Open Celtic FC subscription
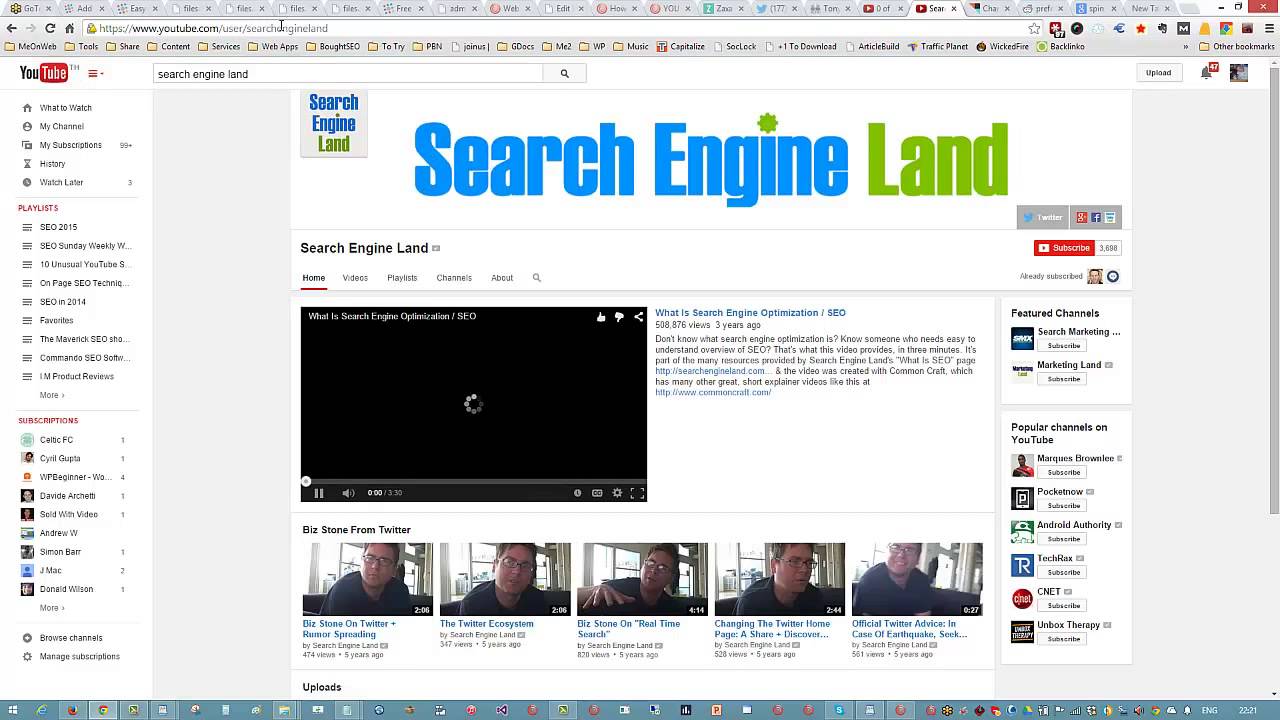This screenshot has height=720, width=1280. pos(56,440)
